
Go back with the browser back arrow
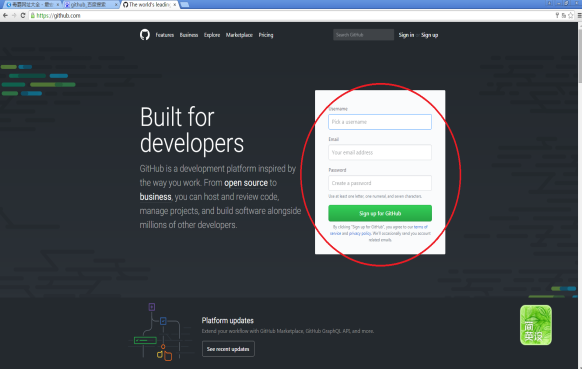tap(5, 15)
